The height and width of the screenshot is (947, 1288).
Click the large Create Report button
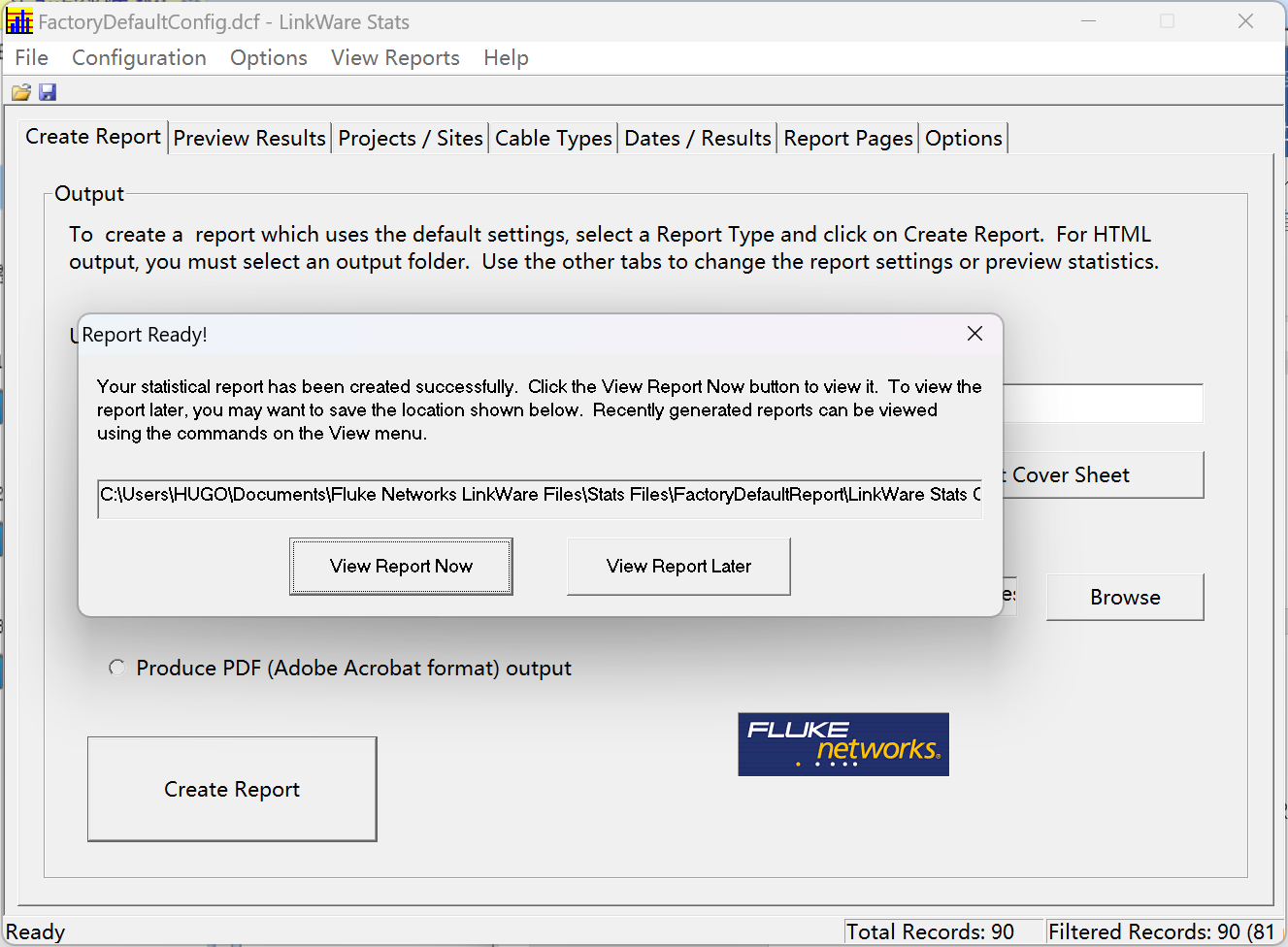point(232,789)
